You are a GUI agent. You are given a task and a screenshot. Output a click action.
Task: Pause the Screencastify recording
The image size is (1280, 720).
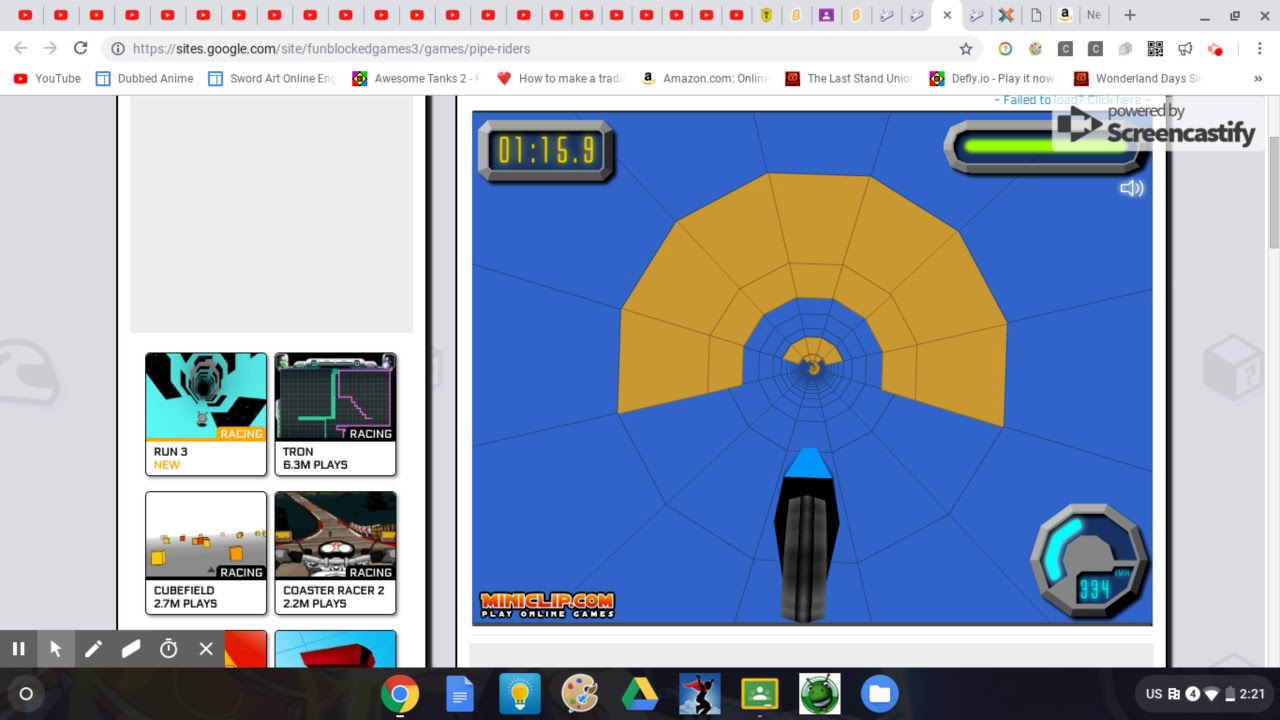click(x=18, y=649)
